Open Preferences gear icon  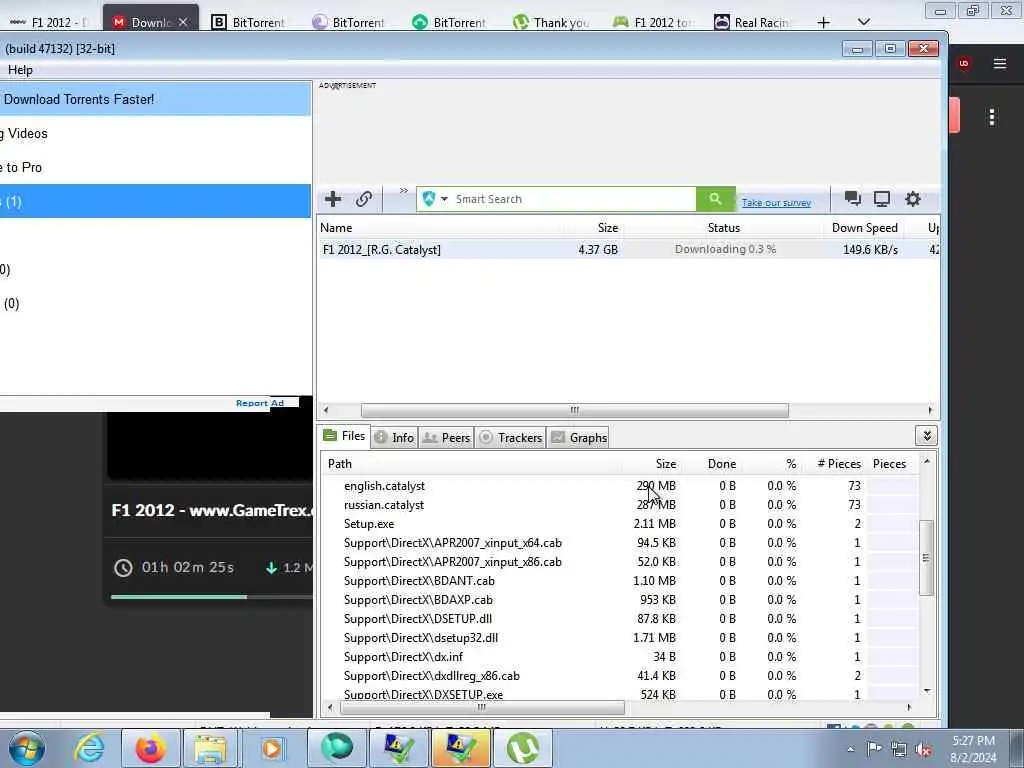(x=913, y=199)
